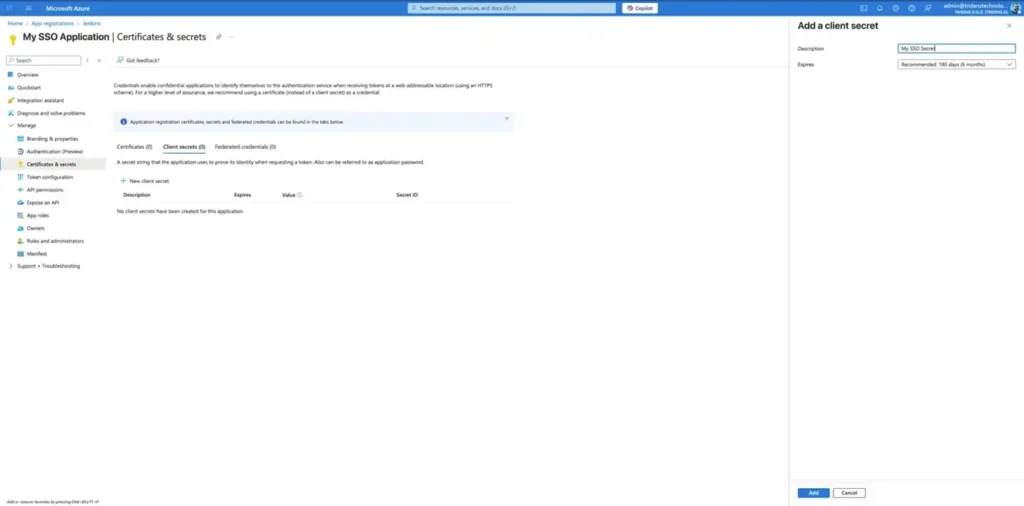Open the admin account avatar menu
The image size is (1024, 506).
(1015, 8)
